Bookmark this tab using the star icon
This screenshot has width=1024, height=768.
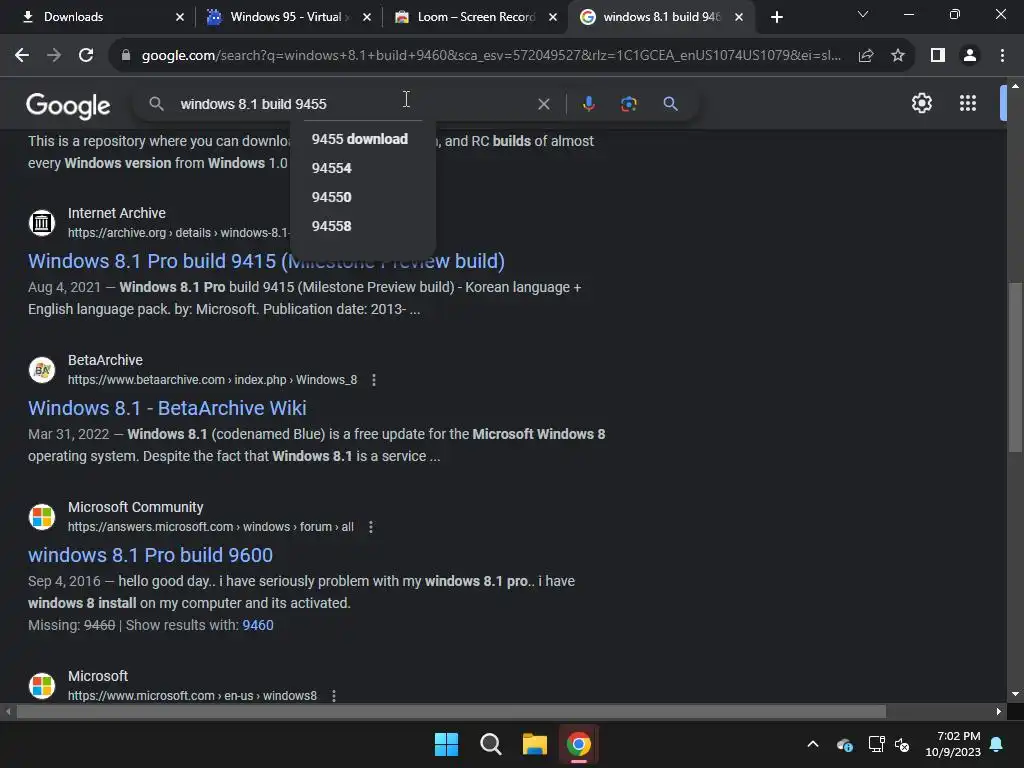pos(898,56)
